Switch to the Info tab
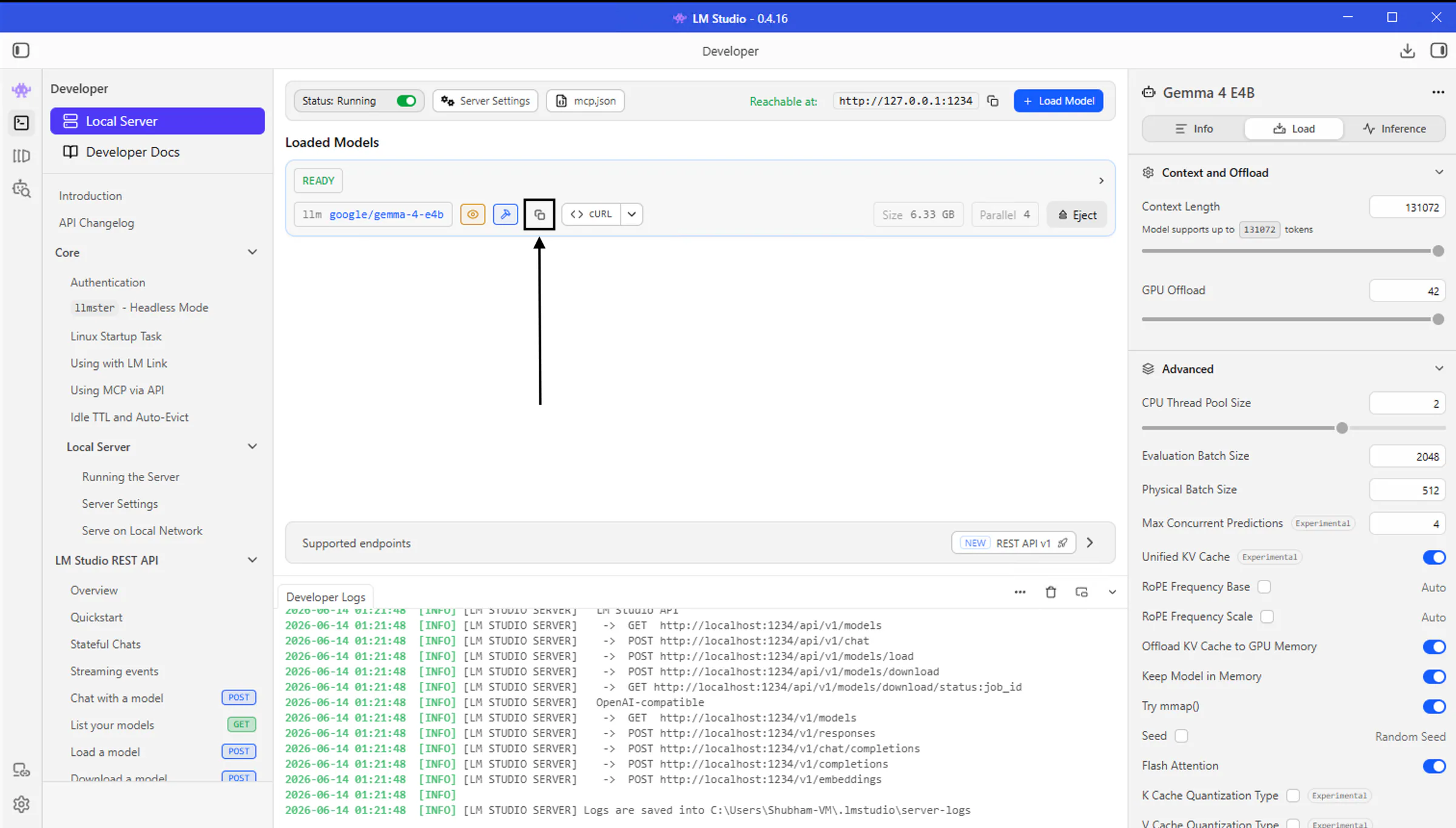 pos(1193,129)
